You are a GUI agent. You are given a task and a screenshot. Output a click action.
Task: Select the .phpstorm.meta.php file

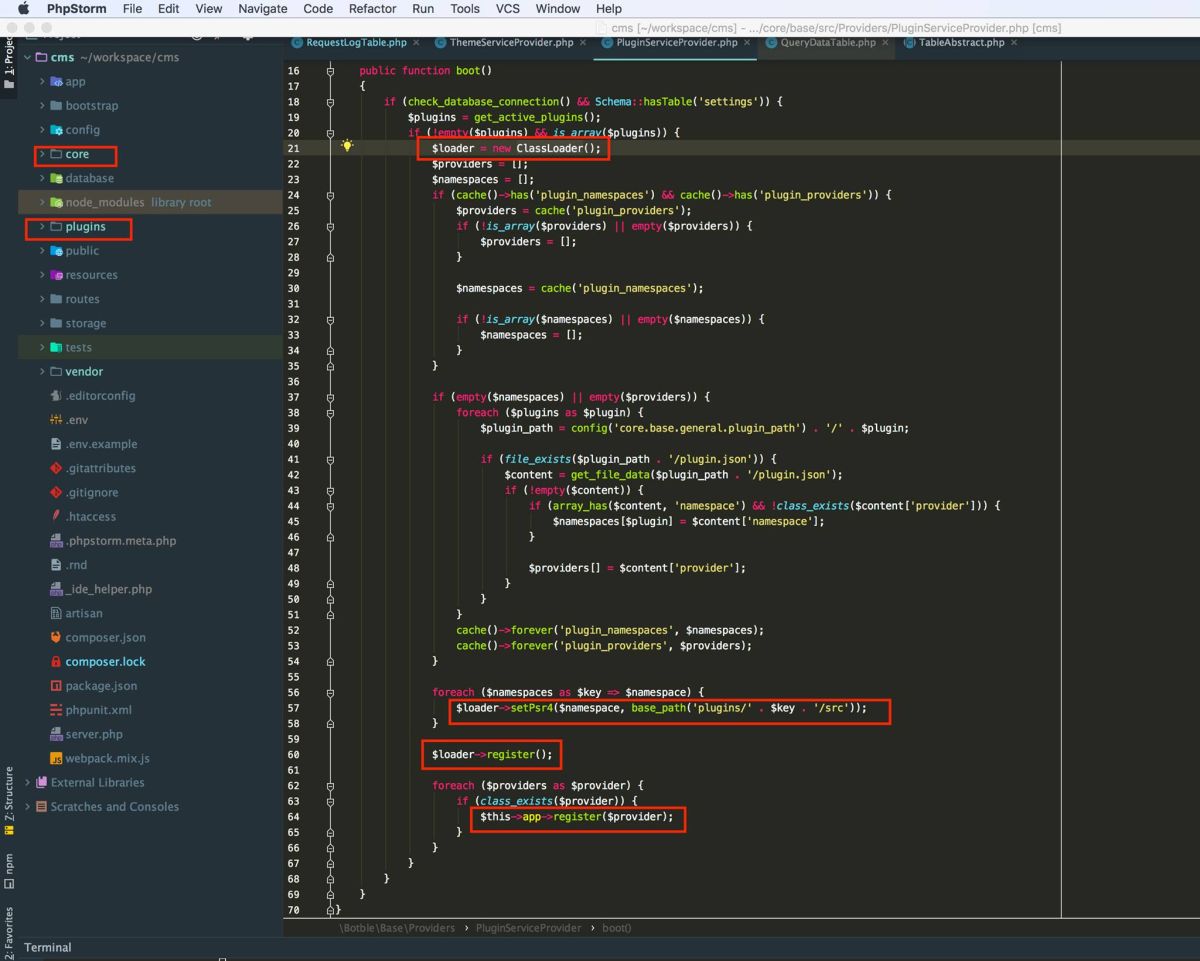pyautogui.click(x=120, y=541)
